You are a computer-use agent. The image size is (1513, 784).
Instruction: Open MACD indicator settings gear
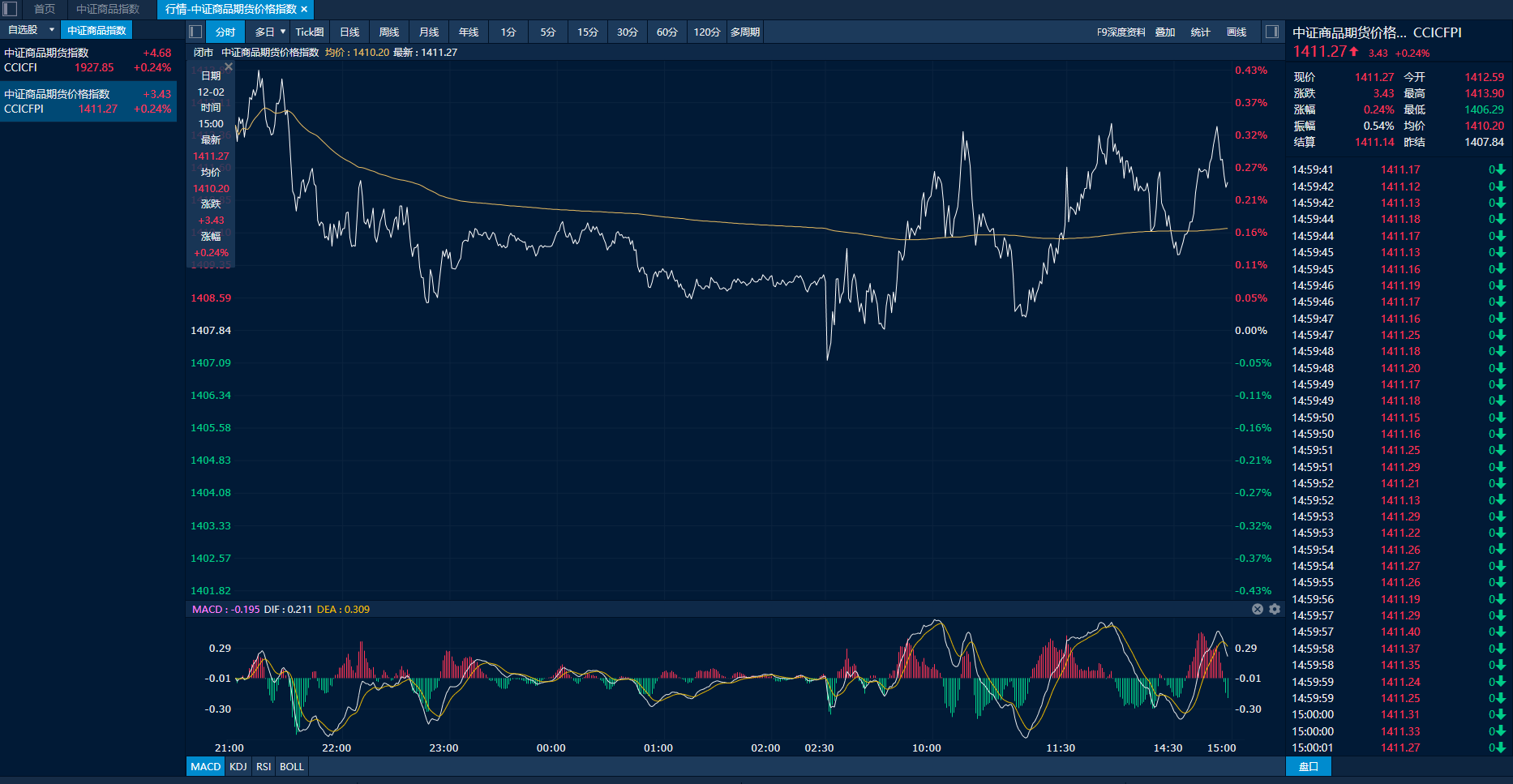pyautogui.click(x=1275, y=609)
